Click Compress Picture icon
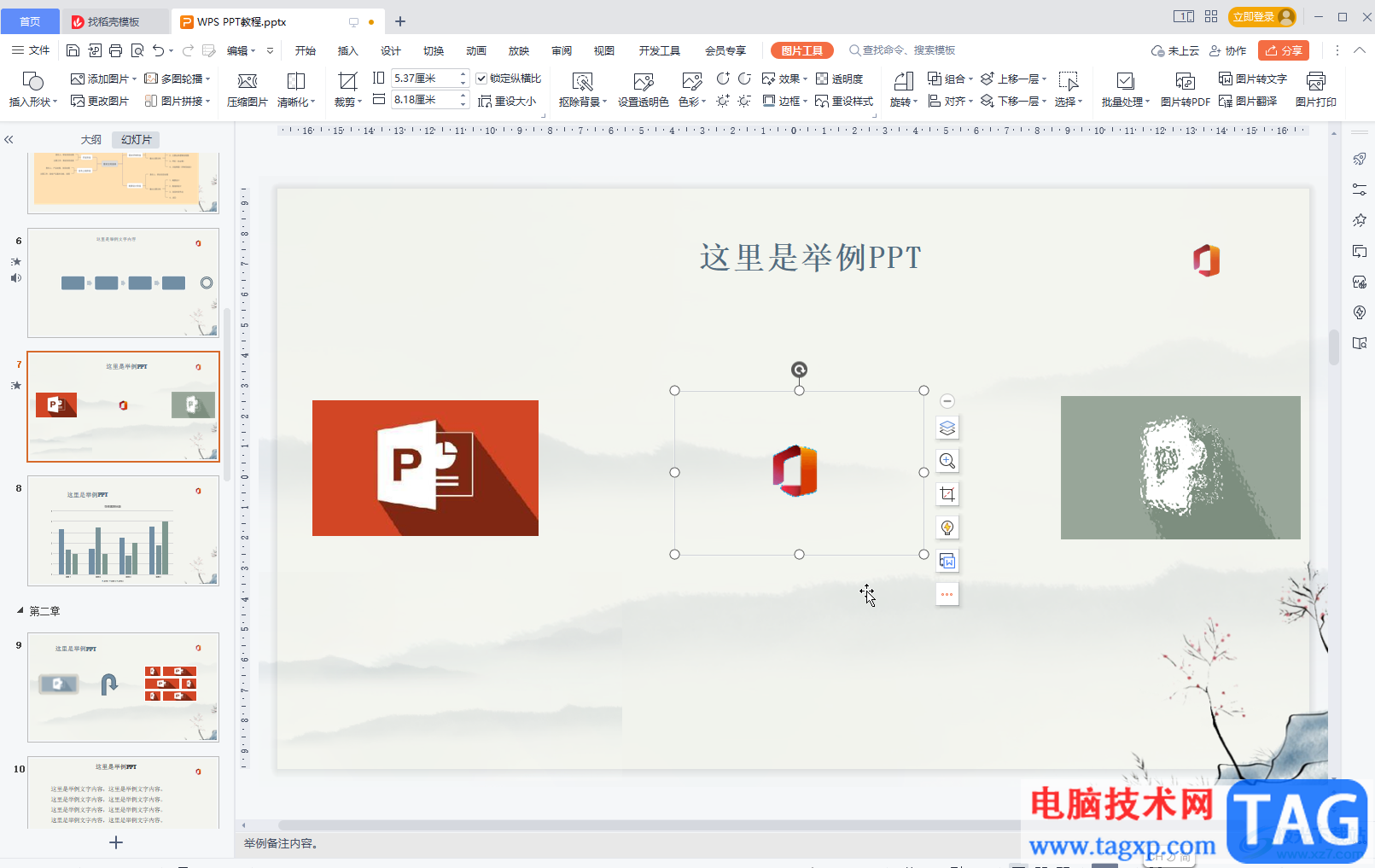Image resolution: width=1375 pixels, height=868 pixels. click(248, 89)
